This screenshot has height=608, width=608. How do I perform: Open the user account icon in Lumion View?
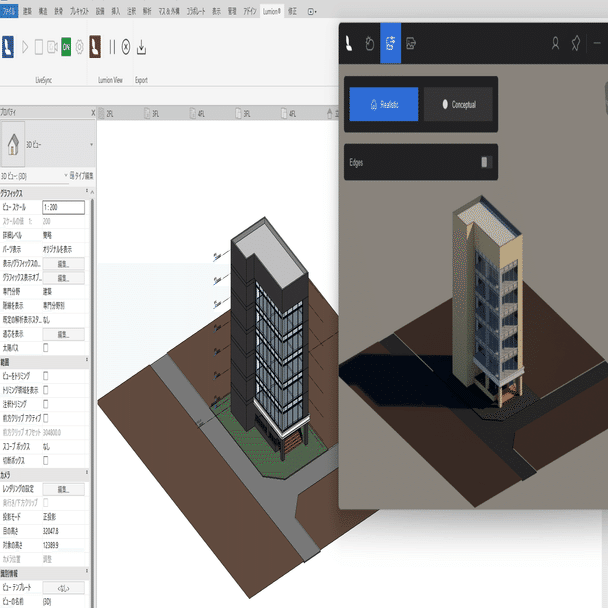[x=555, y=43]
